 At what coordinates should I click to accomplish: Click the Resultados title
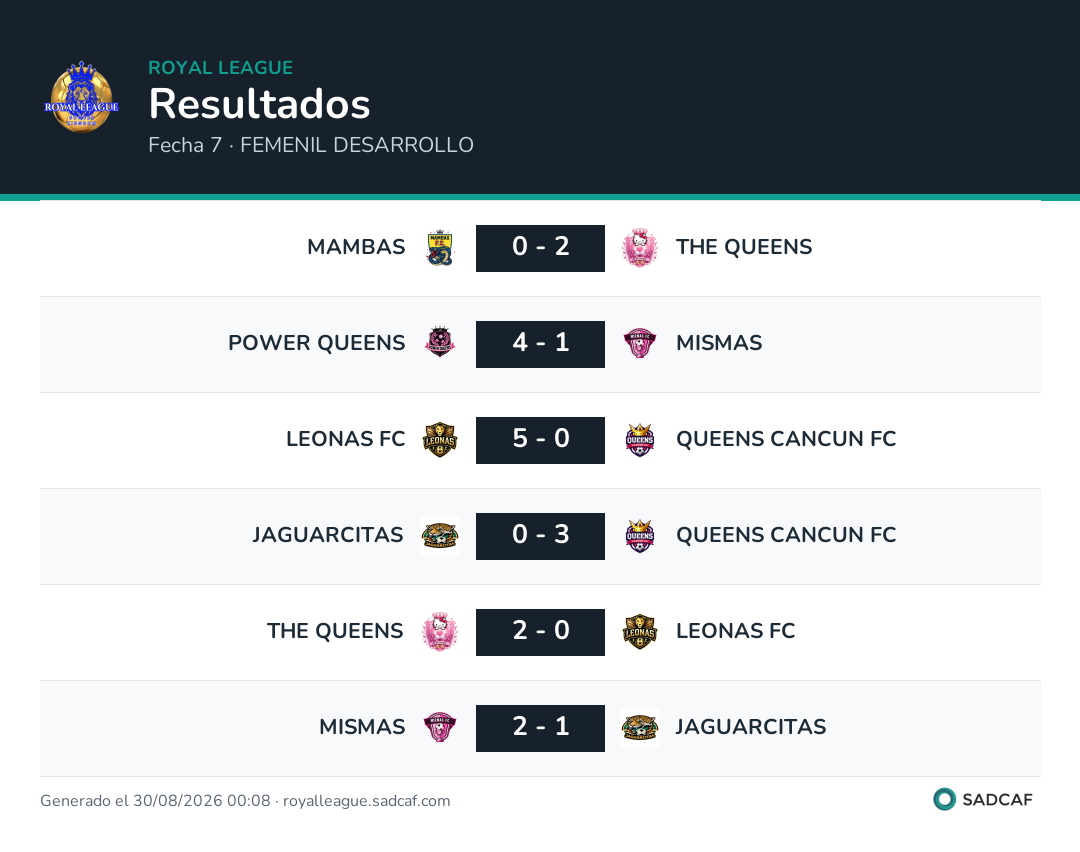click(260, 104)
